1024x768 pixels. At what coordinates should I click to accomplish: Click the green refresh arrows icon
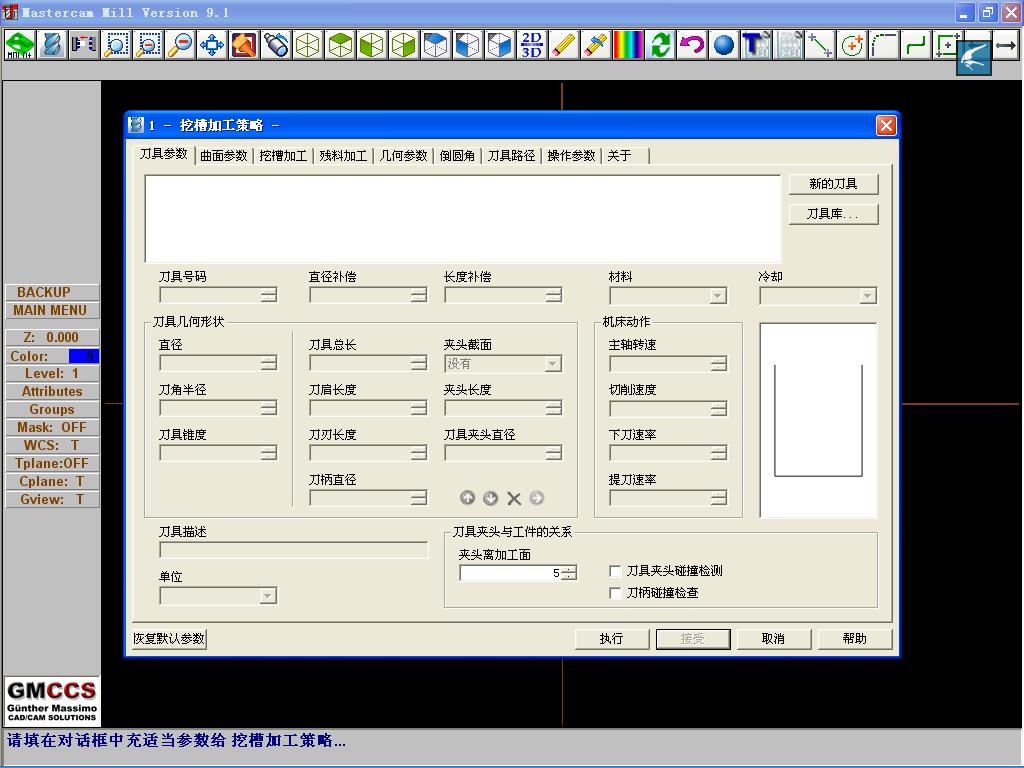point(660,45)
